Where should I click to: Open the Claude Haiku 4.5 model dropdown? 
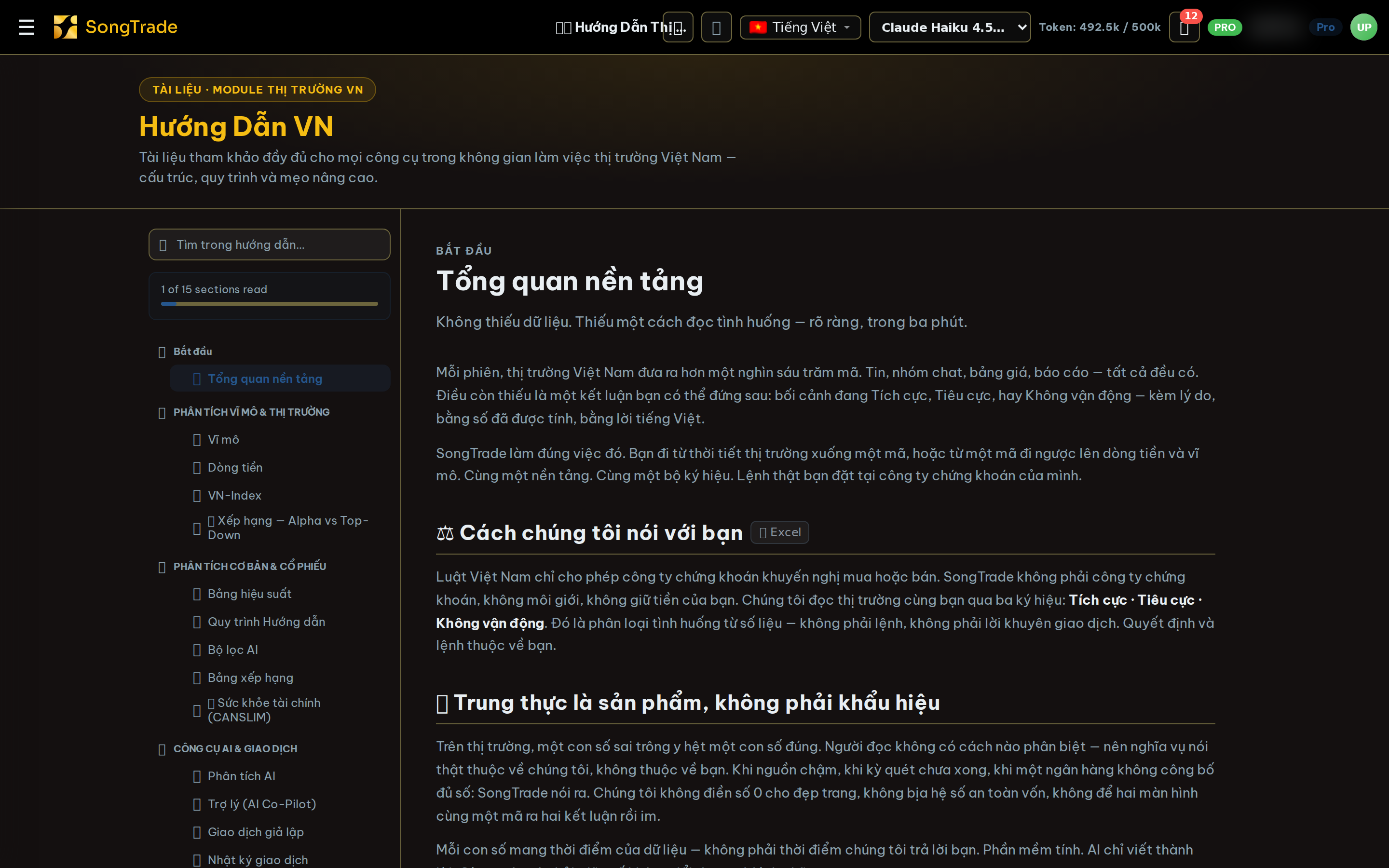949,27
